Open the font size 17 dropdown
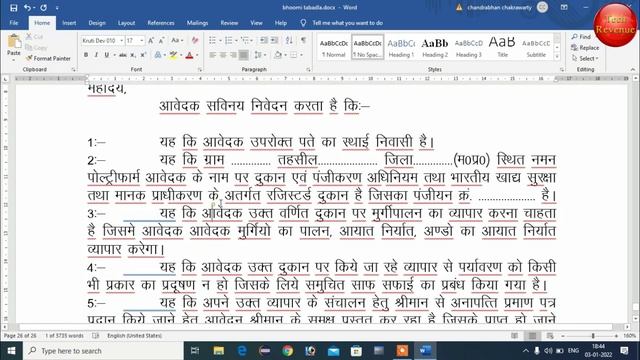 [142, 40]
